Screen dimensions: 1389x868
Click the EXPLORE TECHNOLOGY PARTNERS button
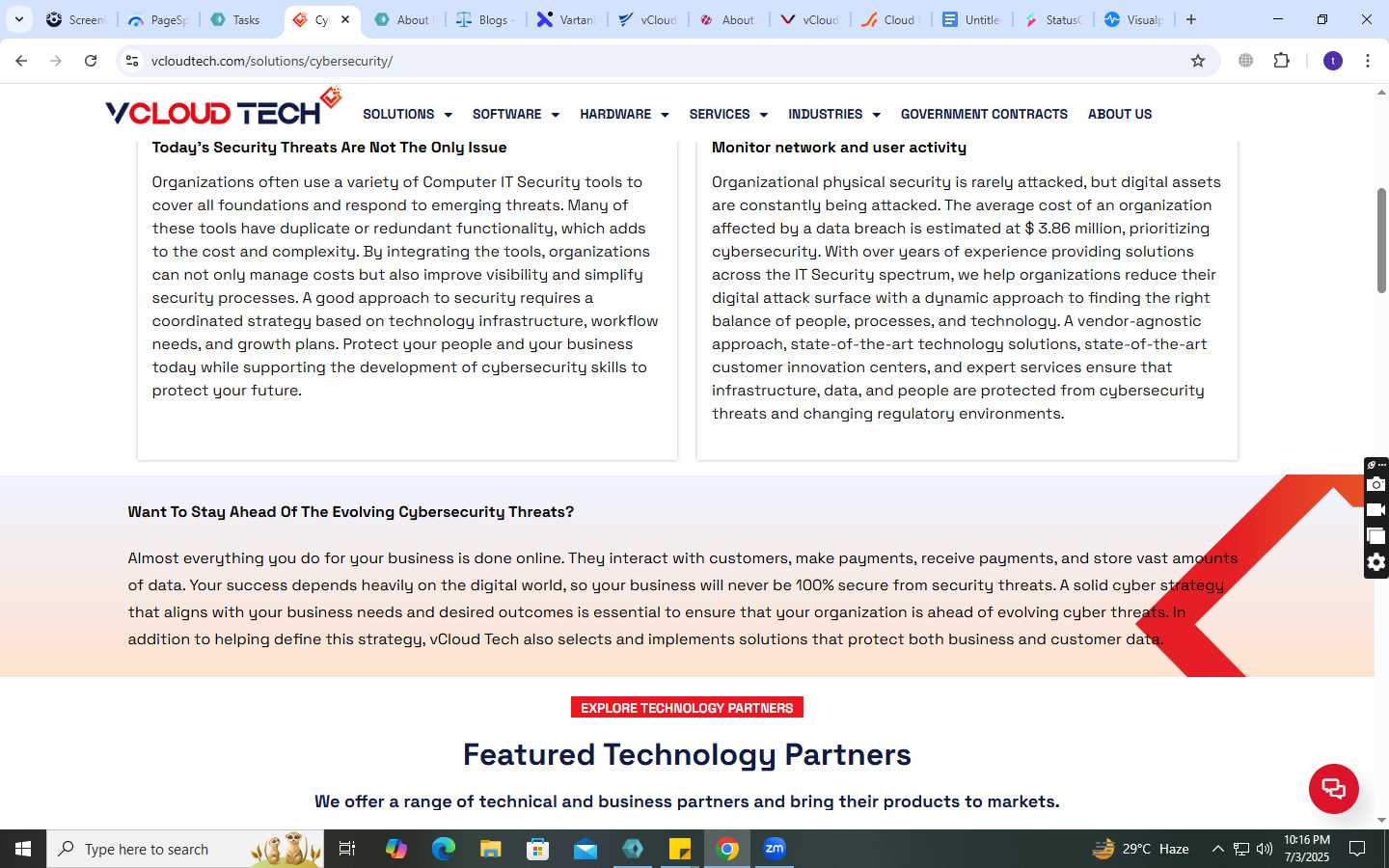[x=687, y=708]
